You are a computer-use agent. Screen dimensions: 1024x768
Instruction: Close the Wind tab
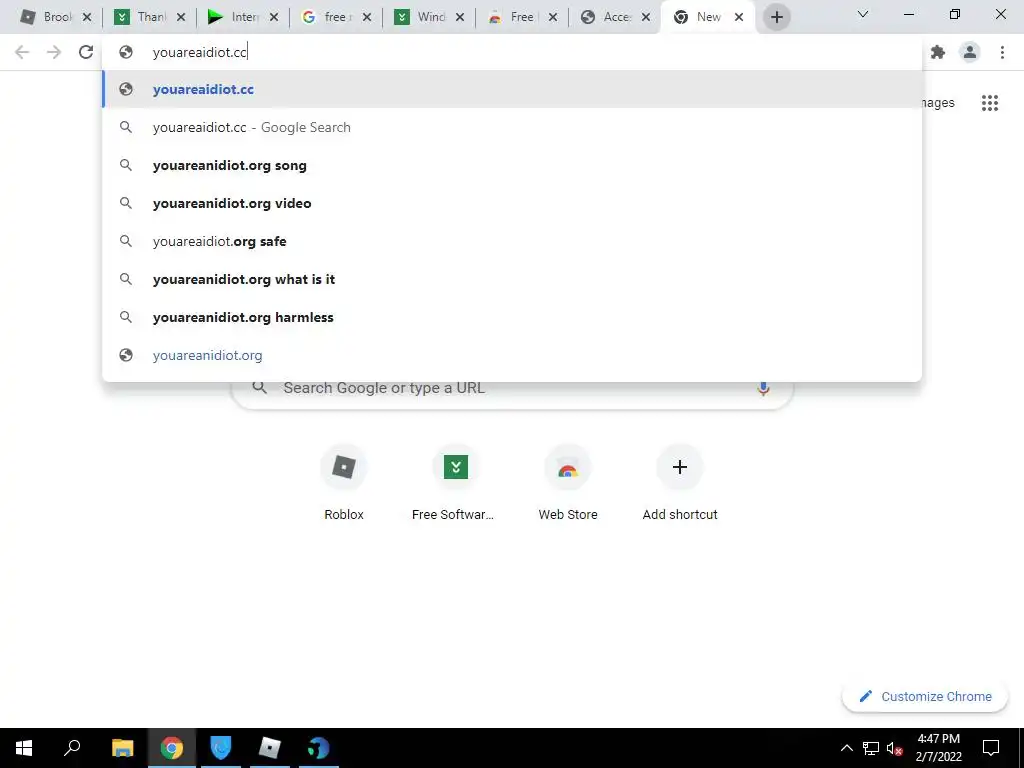coord(460,17)
